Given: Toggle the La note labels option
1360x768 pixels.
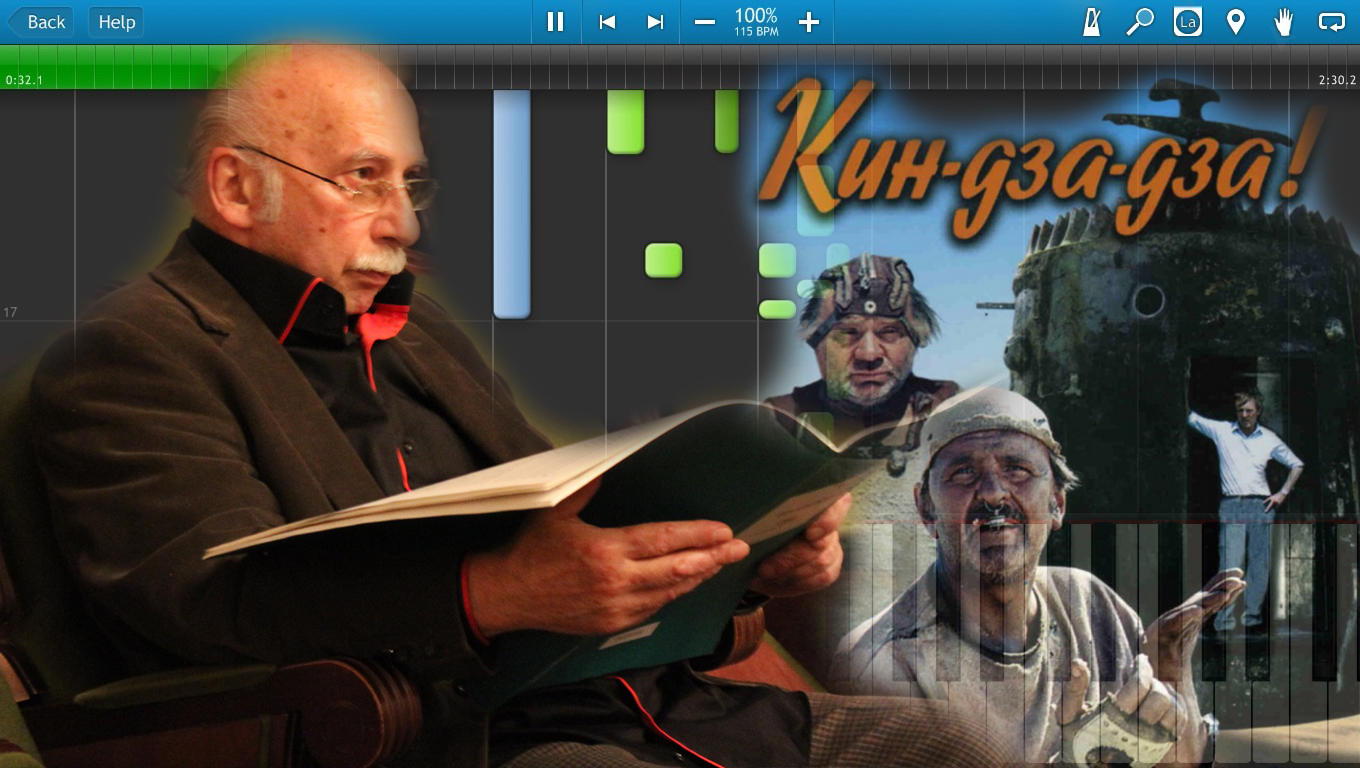Looking at the screenshot, I should (x=1187, y=22).
